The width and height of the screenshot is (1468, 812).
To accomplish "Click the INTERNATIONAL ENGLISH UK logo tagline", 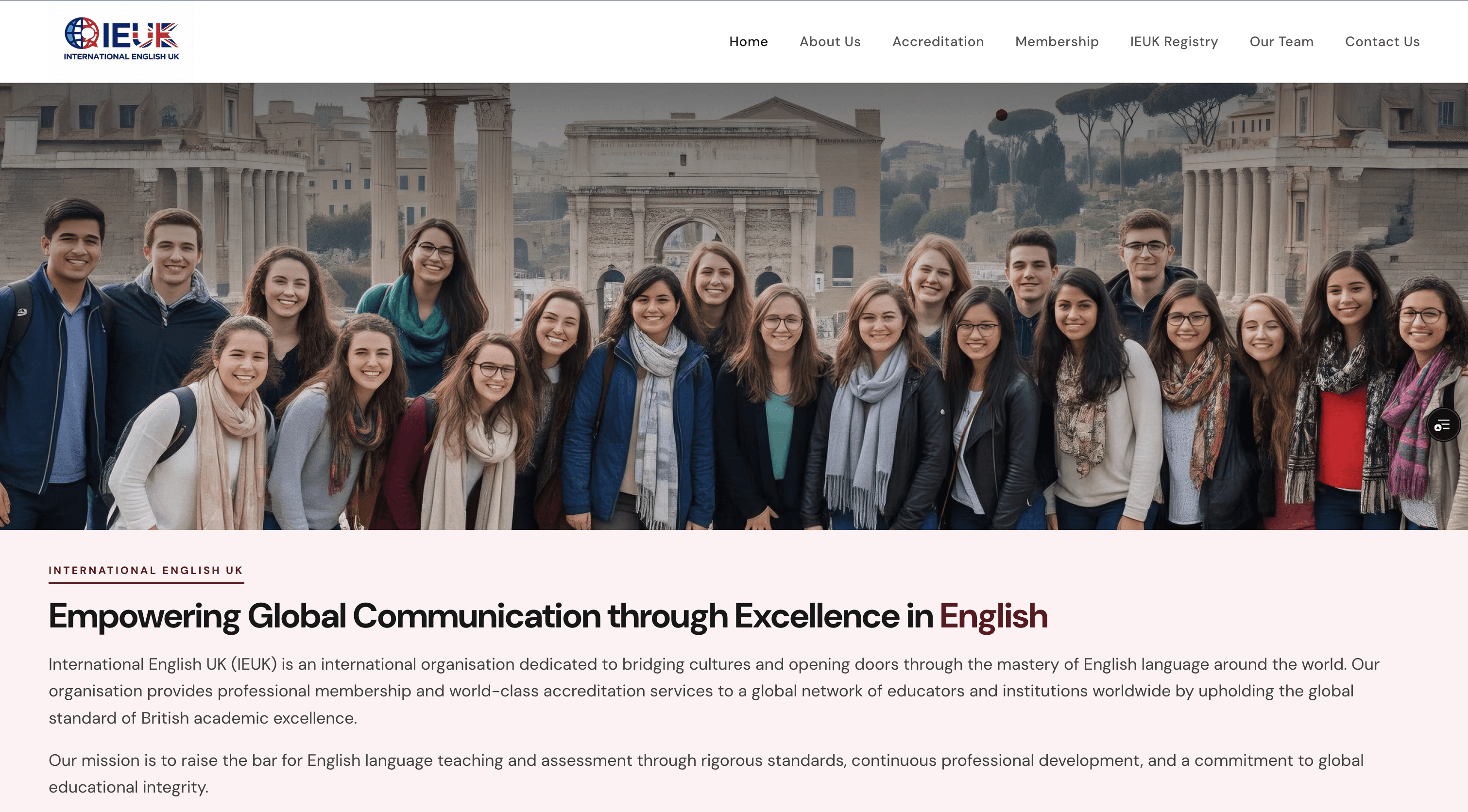I will tap(121, 56).
